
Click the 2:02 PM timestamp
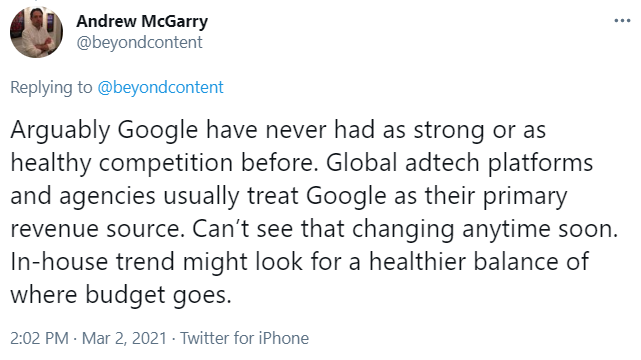pos(39,338)
